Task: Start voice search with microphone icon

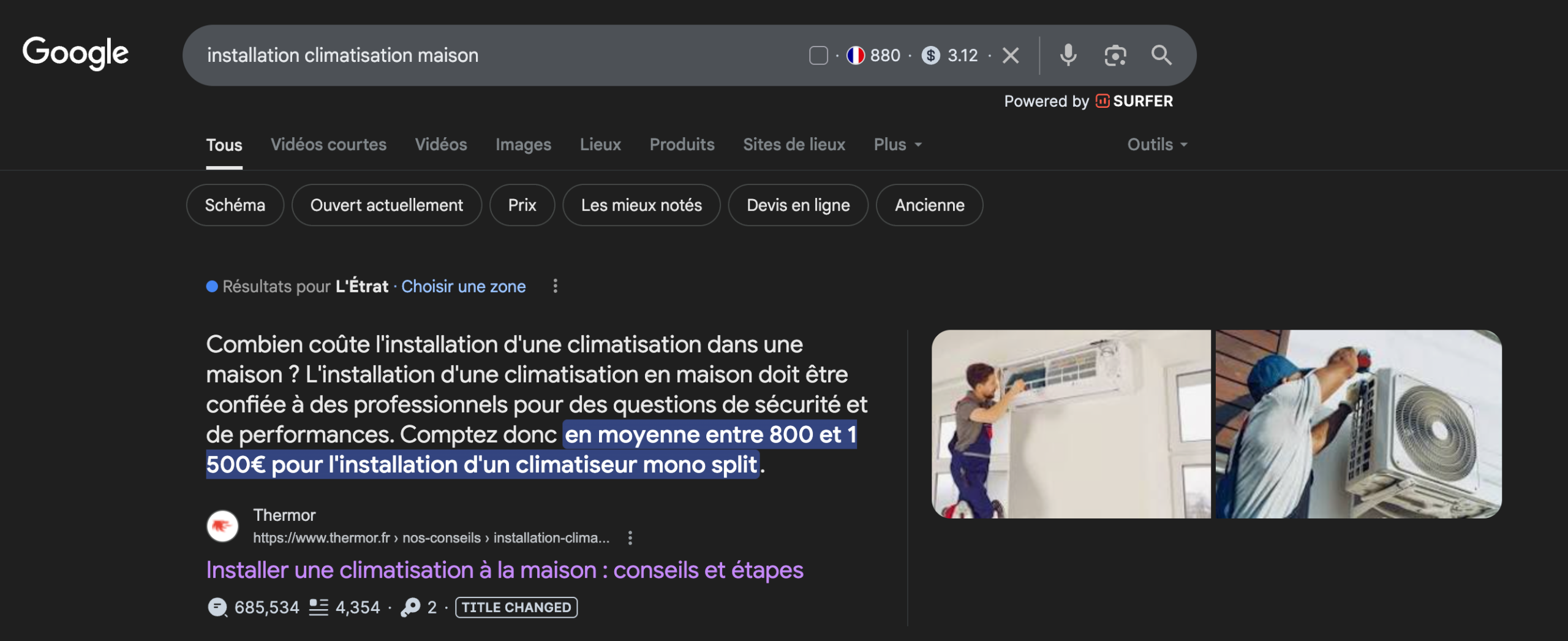Action: [1068, 55]
